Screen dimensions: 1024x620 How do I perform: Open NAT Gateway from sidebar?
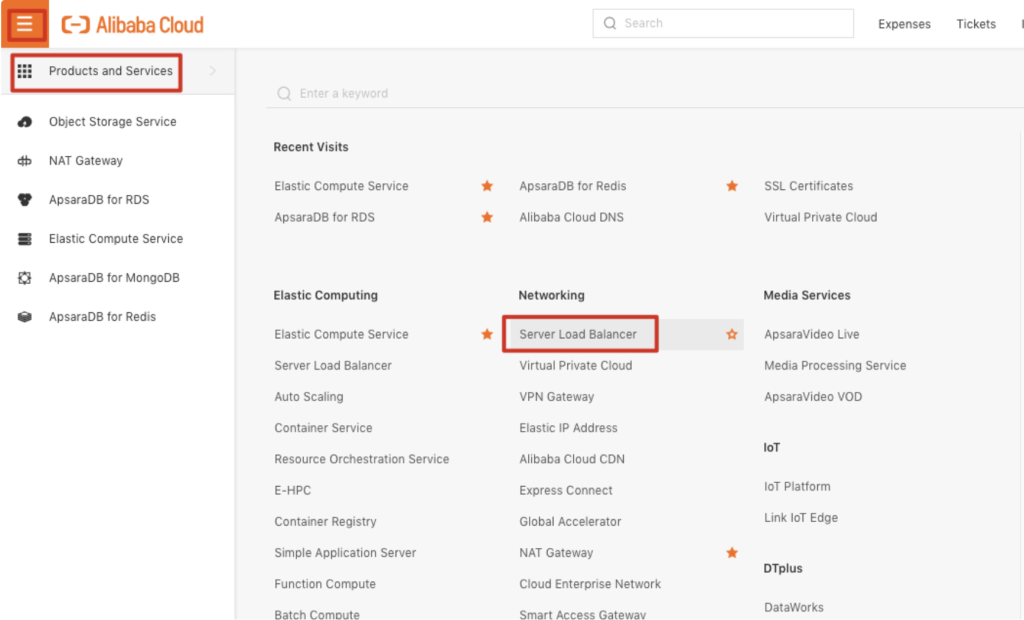click(86, 161)
